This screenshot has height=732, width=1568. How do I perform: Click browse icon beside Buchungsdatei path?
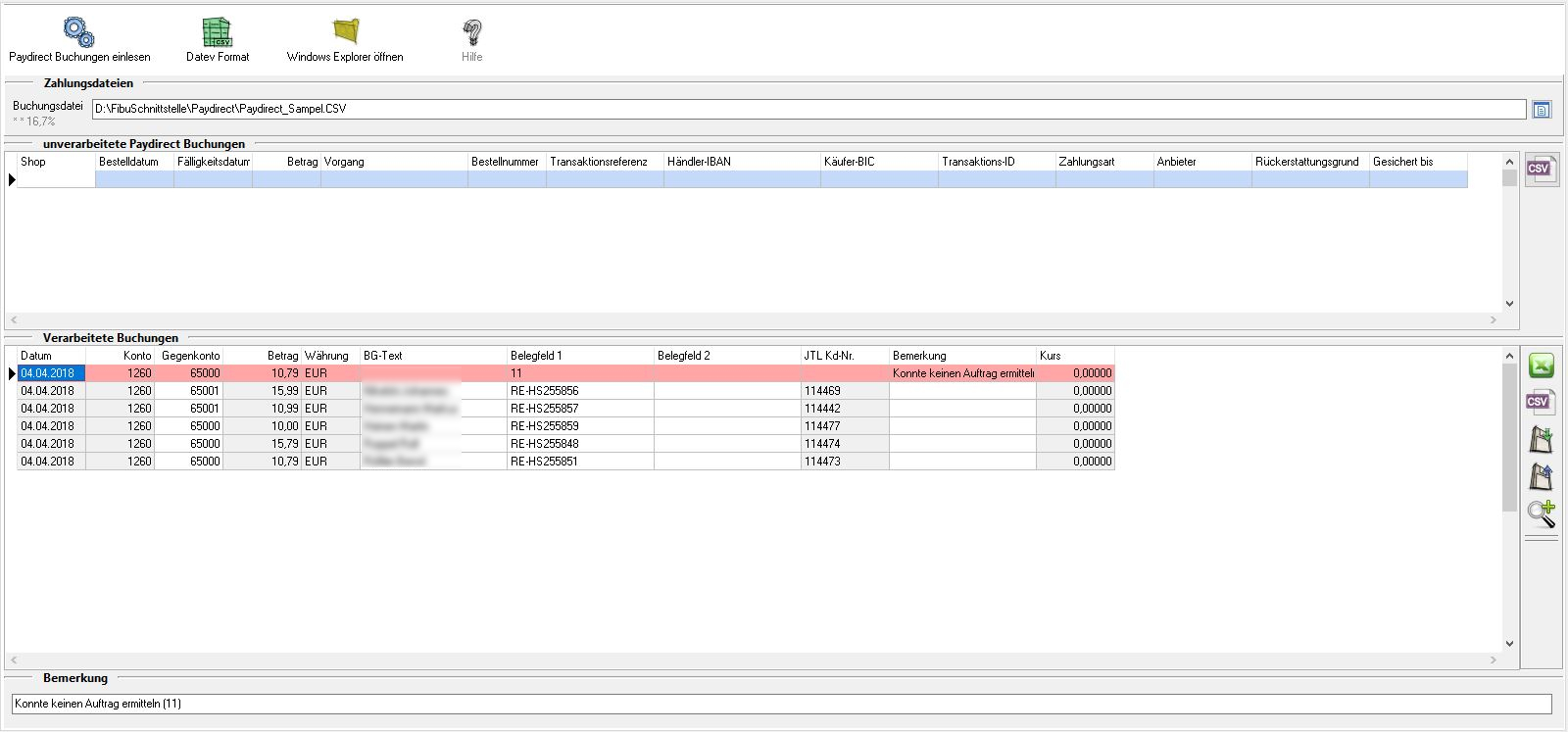[x=1542, y=110]
